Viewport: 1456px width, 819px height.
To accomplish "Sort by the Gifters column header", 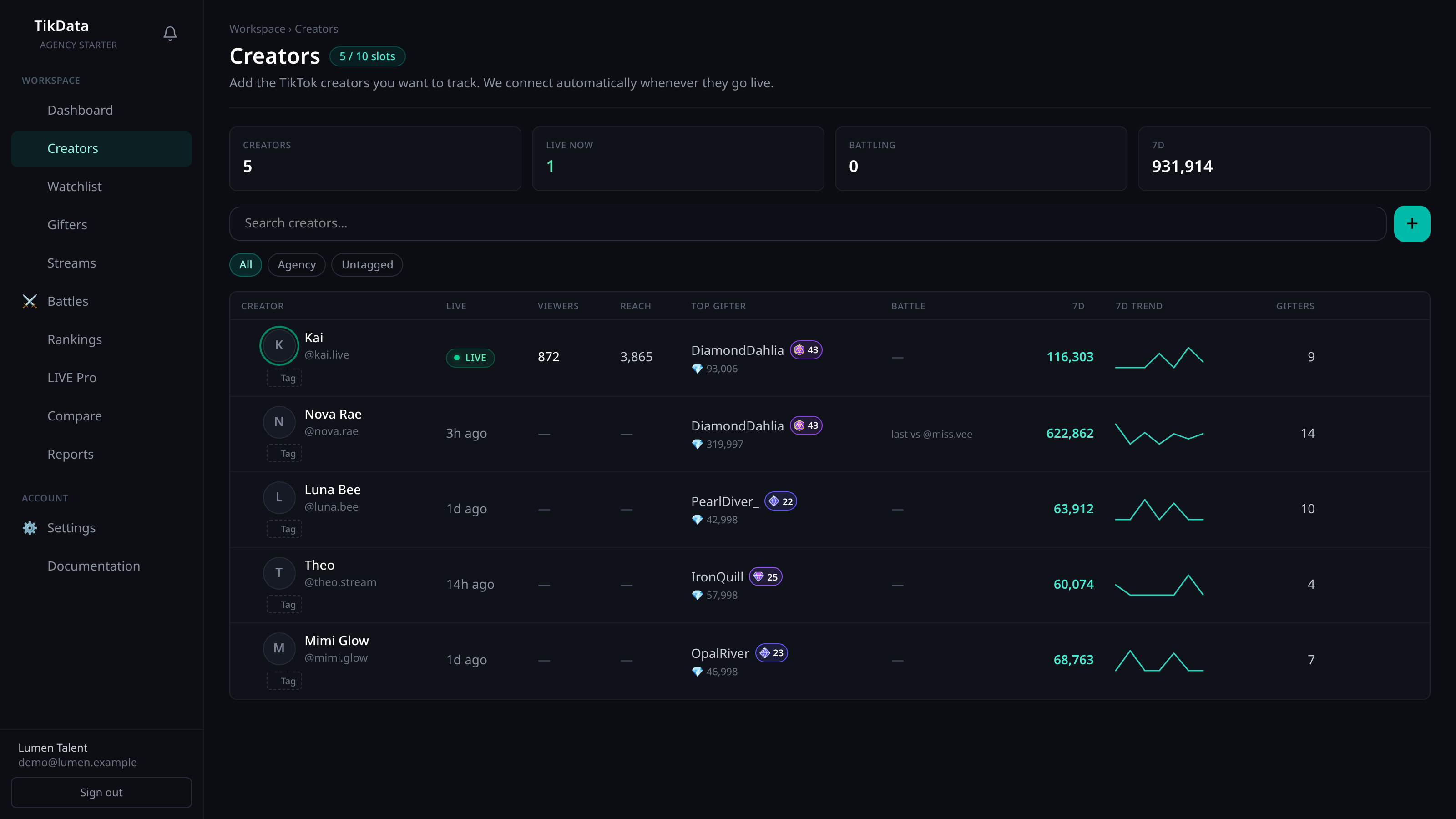I will point(1295,306).
